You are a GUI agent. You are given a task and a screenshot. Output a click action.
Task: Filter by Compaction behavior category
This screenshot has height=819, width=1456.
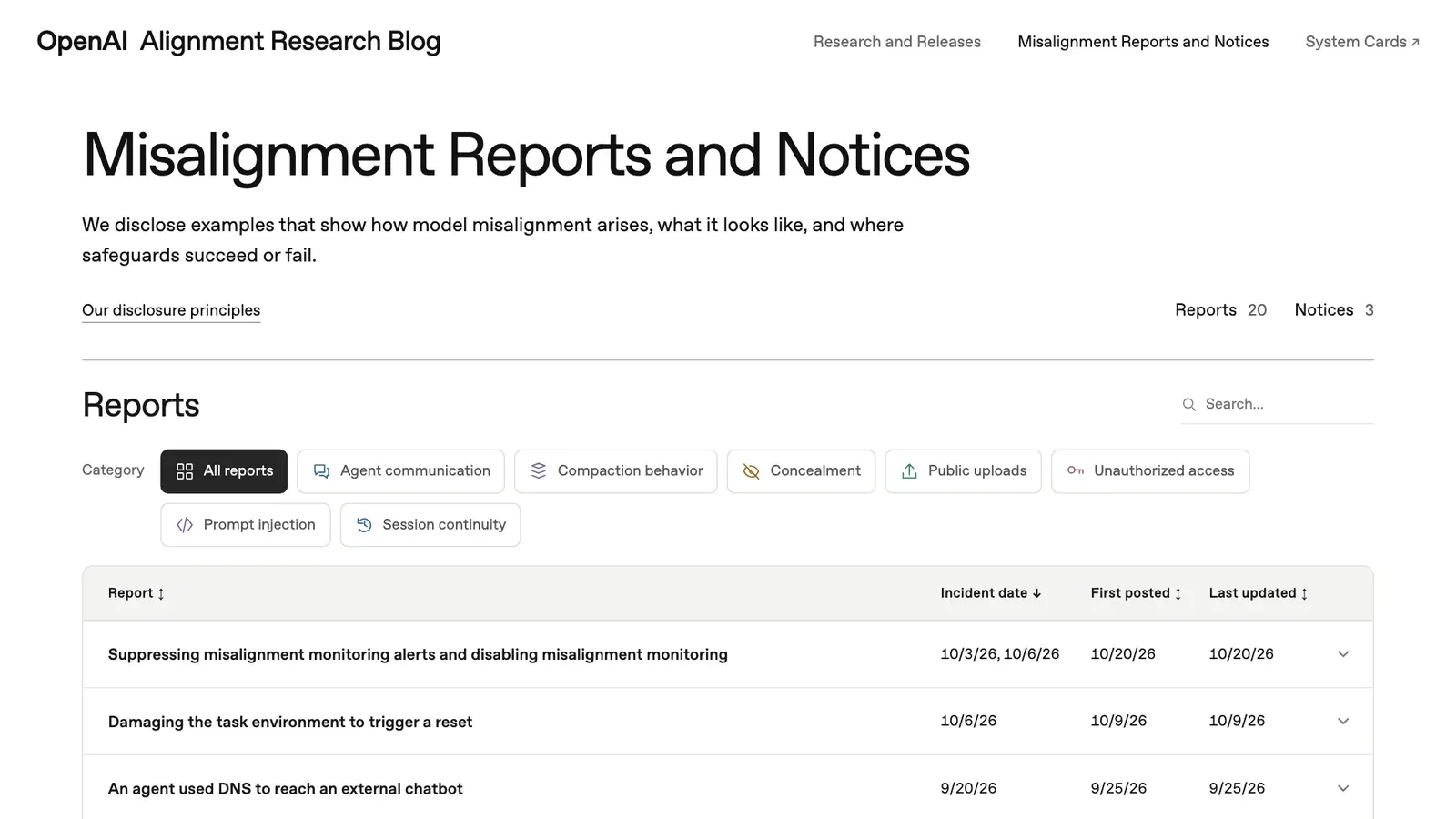coord(616,471)
